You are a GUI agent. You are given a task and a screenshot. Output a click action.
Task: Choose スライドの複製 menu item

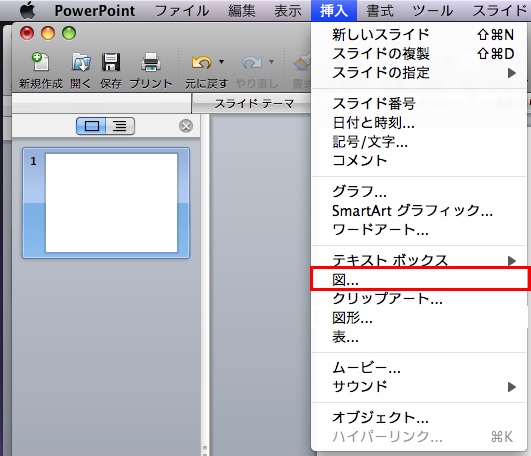pos(419,53)
